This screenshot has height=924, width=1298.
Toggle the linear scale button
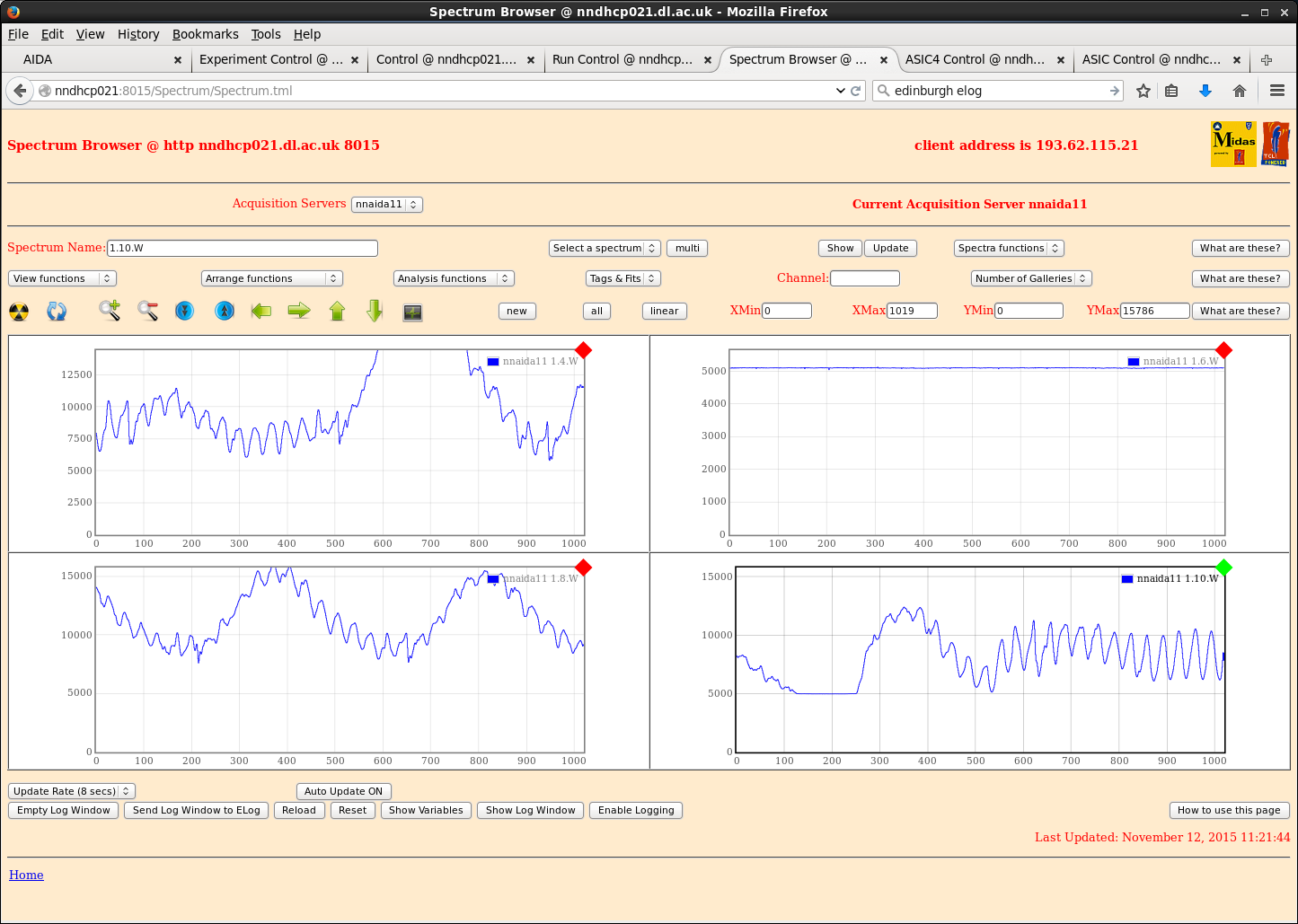pyautogui.click(x=664, y=311)
